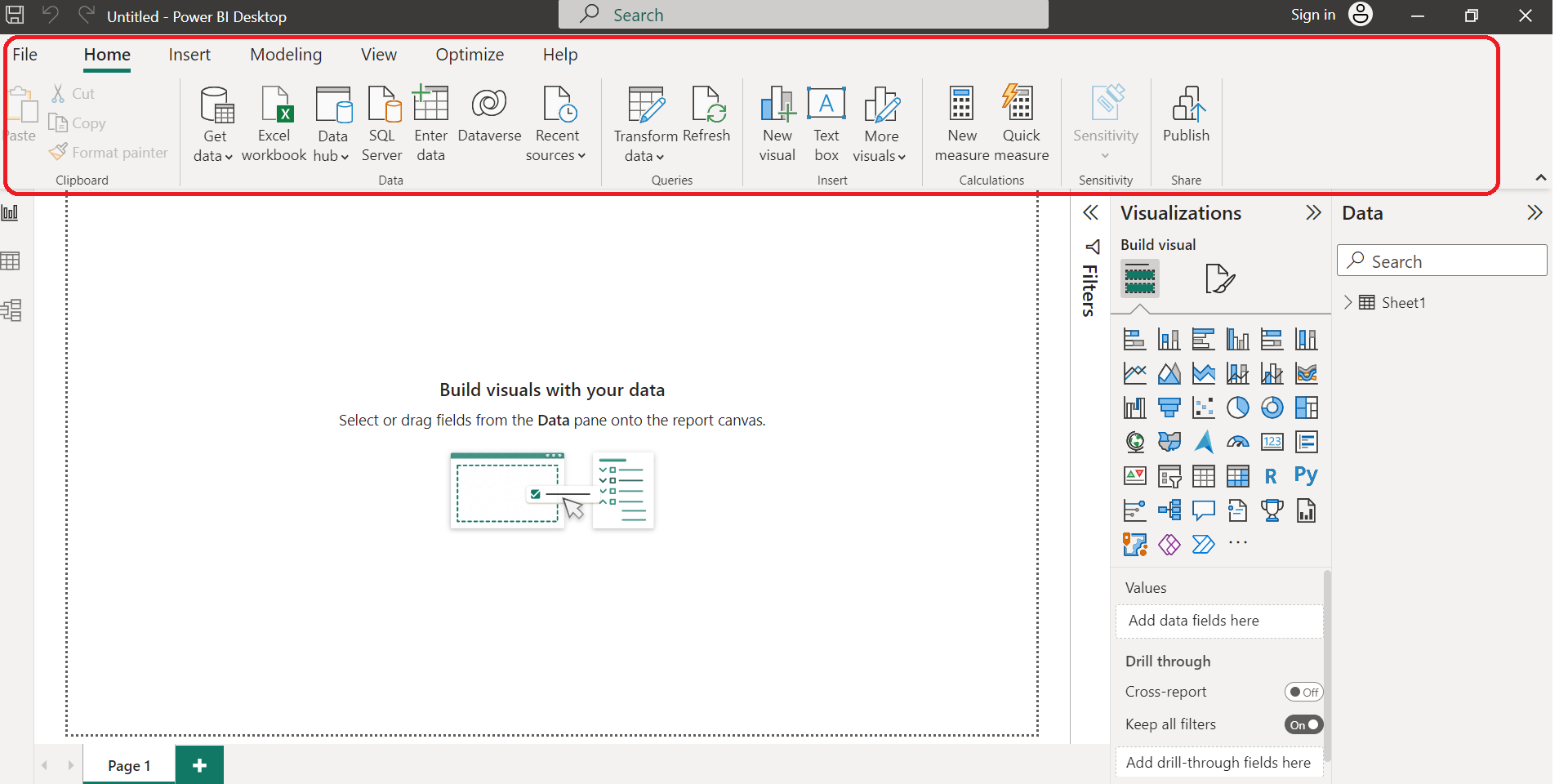Viewport: 1568px width, 784px height.
Task: Collapse the ribbon with the up chevron
Action: (1541, 177)
